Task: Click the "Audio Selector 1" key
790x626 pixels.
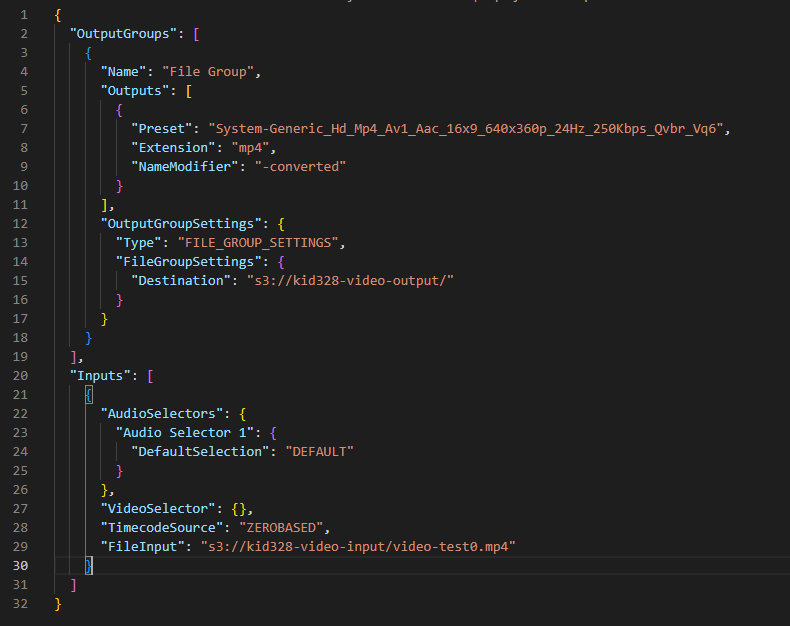Action: pyautogui.click(x=185, y=432)
